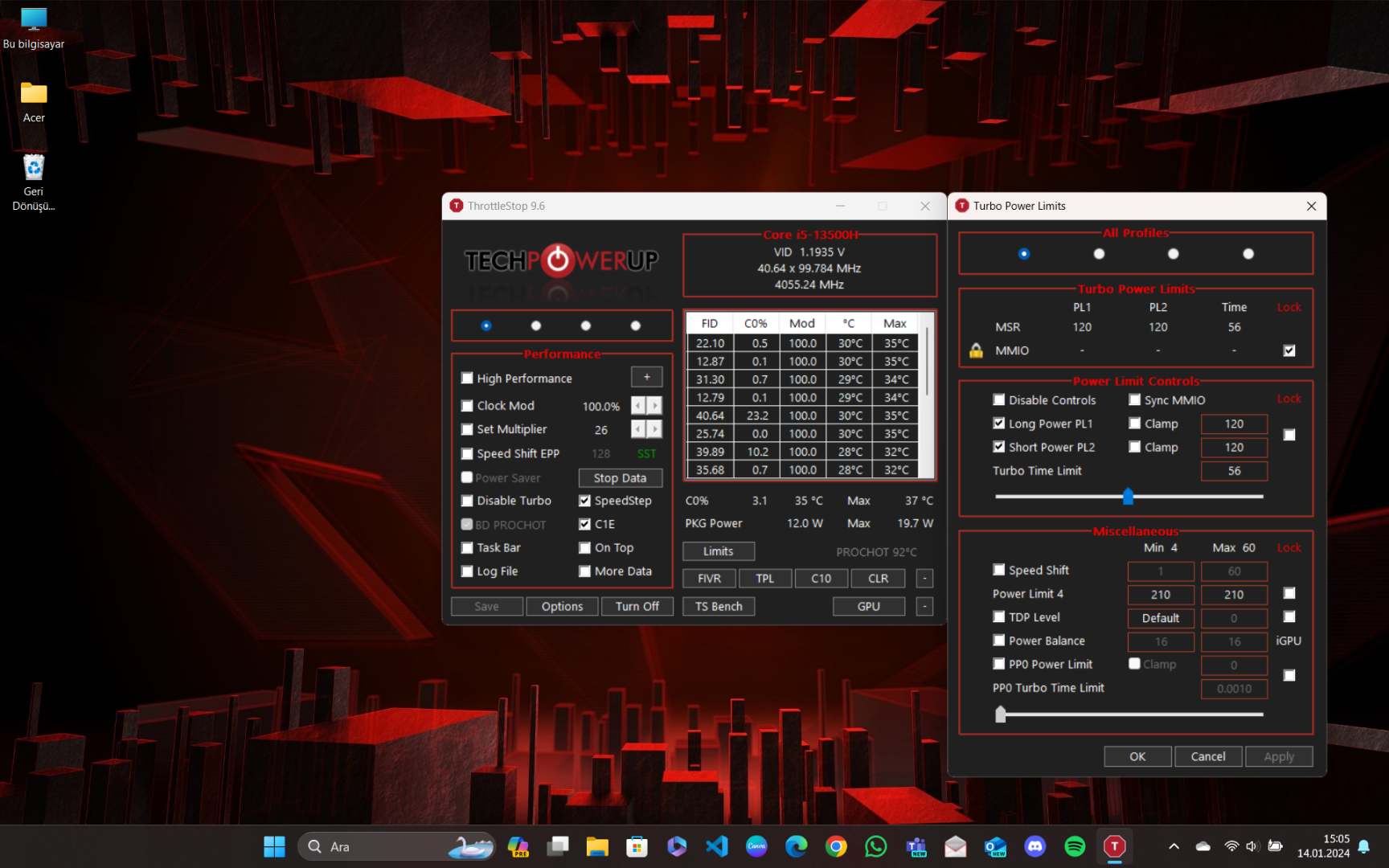Open the notification bell icon

(1364, 846)
